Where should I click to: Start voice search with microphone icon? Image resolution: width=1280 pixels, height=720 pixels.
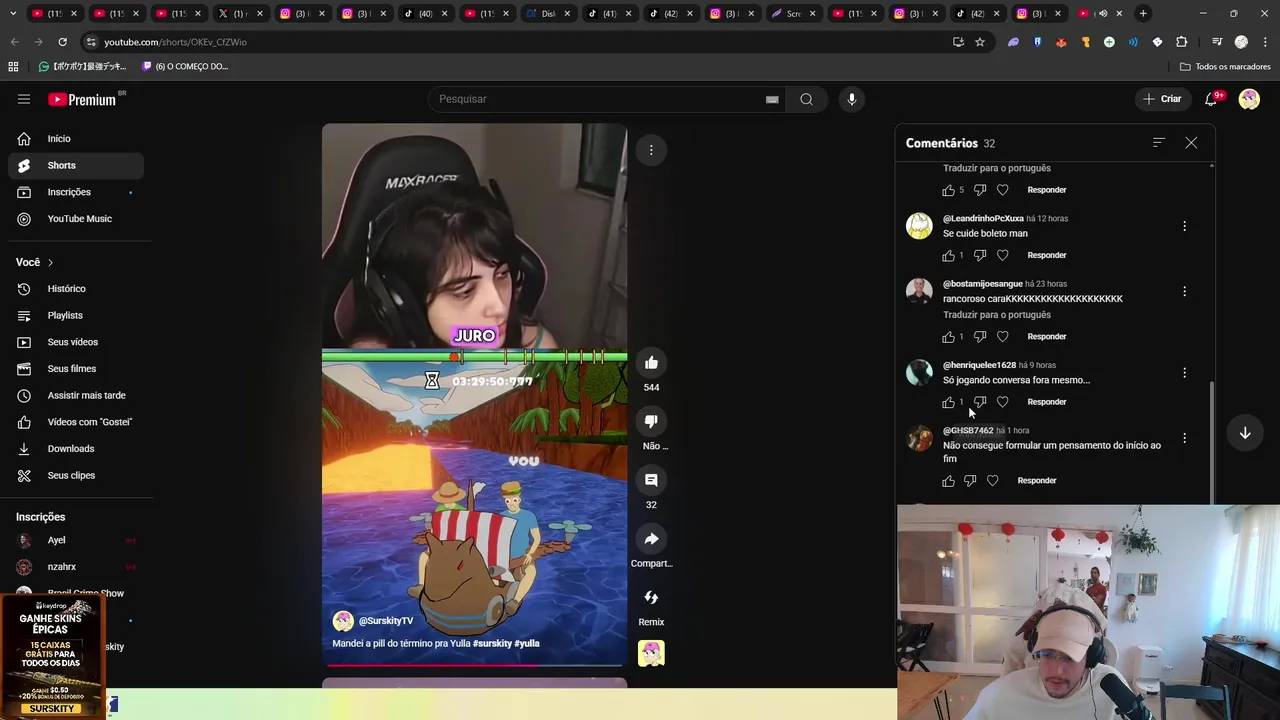[x=852, y=99]
